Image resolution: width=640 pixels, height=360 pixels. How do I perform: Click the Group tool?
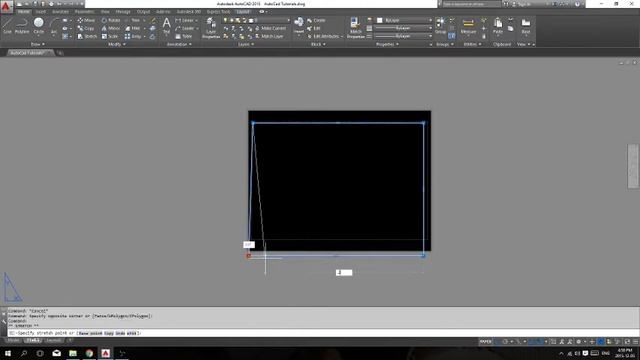click(x=440, y=25)
